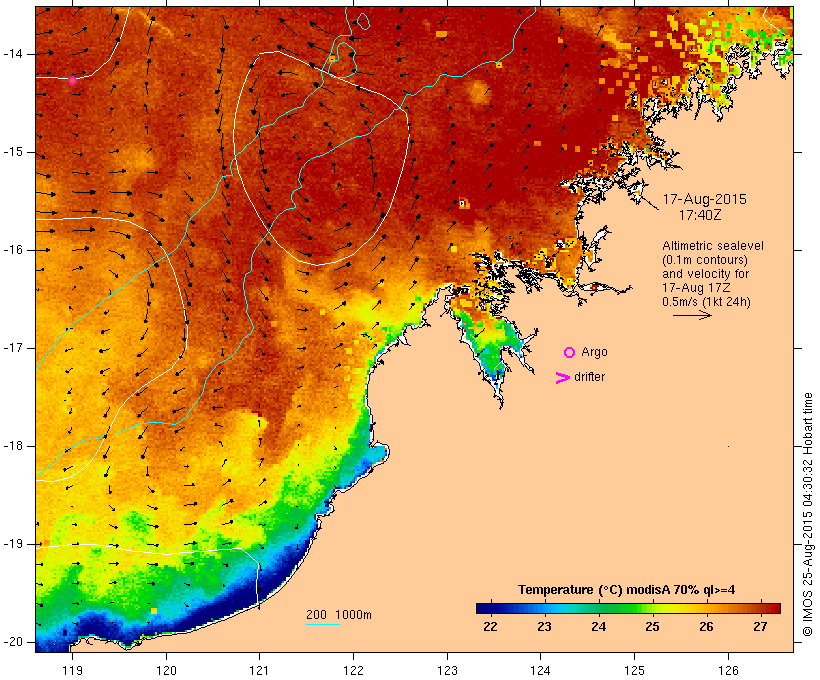Click latitude axis label "-14"
Screen dimensions: 820x680
[13, 54]
